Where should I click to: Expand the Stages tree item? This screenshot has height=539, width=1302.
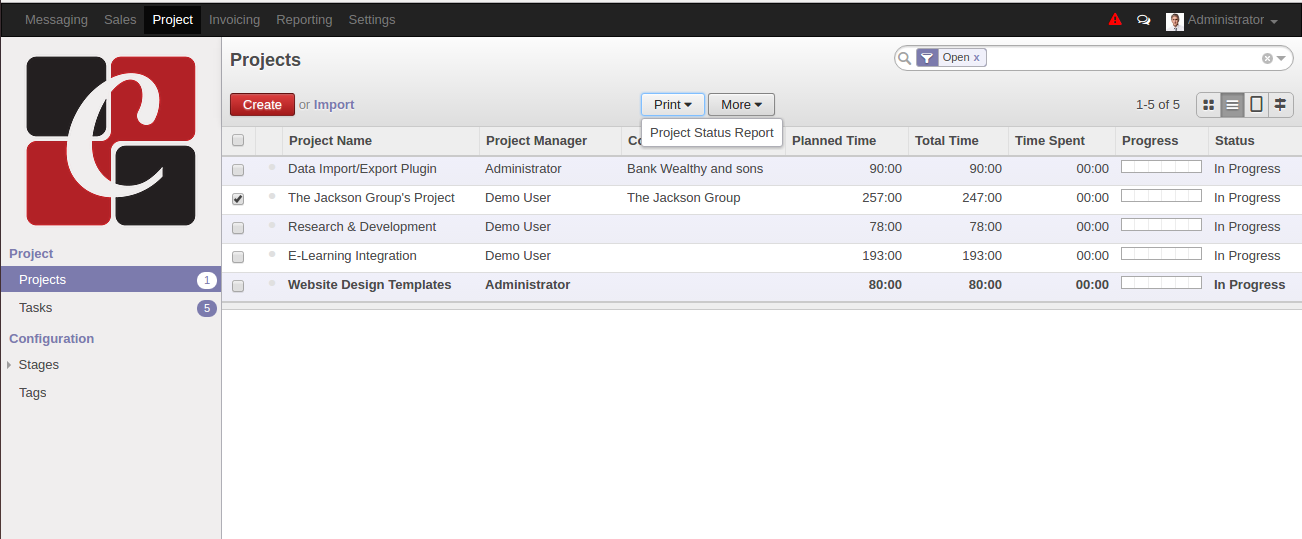pos(9,365)
